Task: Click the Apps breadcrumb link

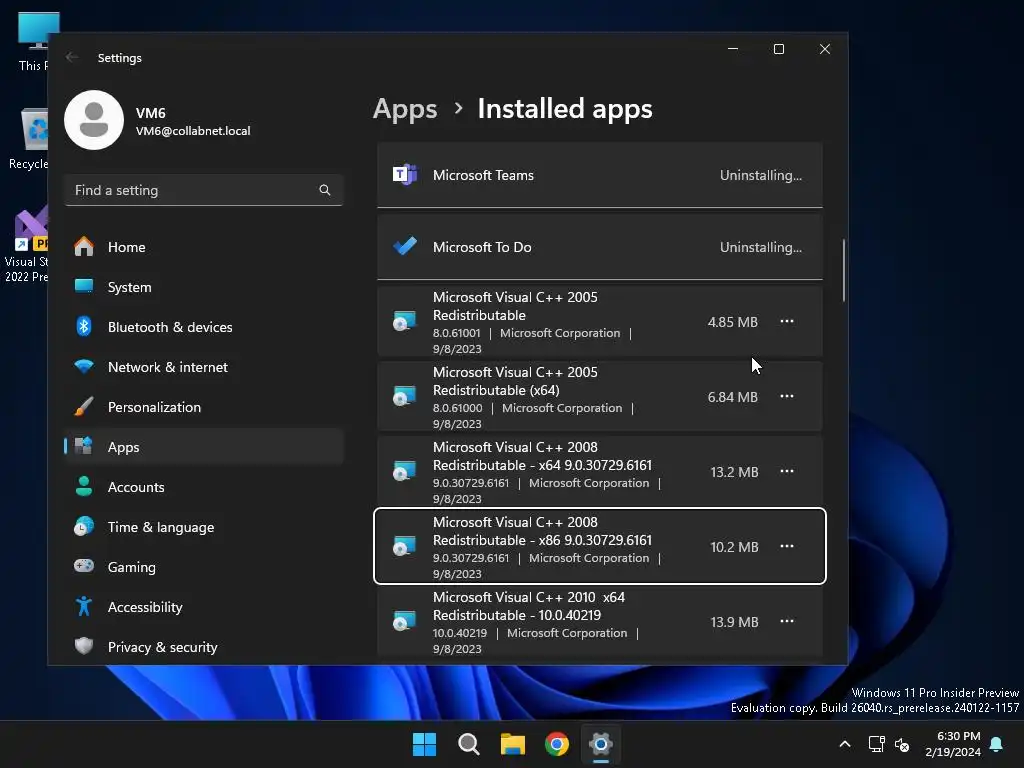Action: click(405, 109)
